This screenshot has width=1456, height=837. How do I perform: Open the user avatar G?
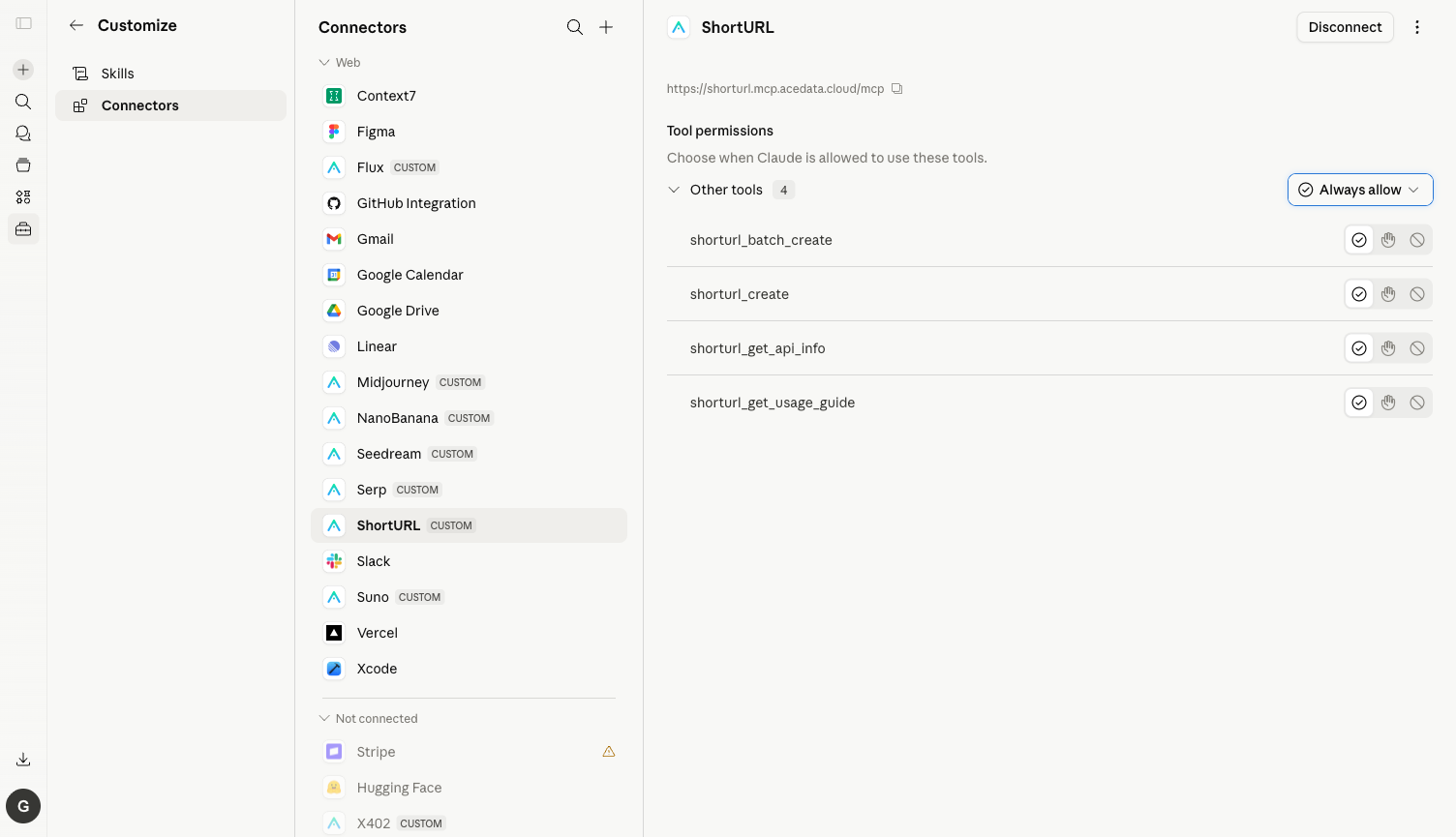[23, 806]
